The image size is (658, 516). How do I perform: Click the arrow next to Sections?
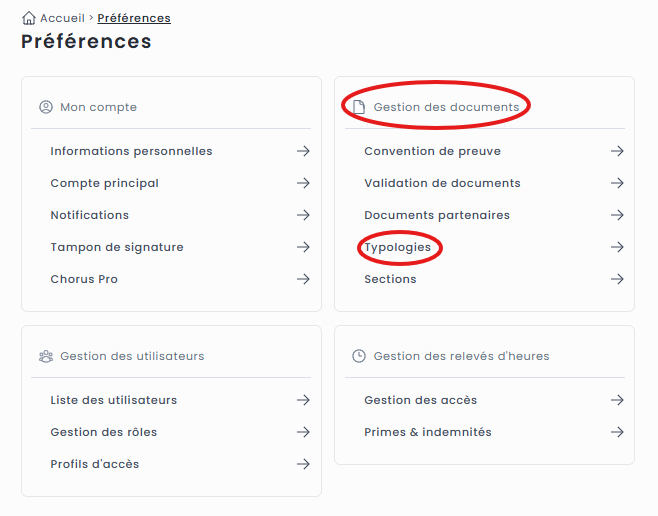click(617, 279)
